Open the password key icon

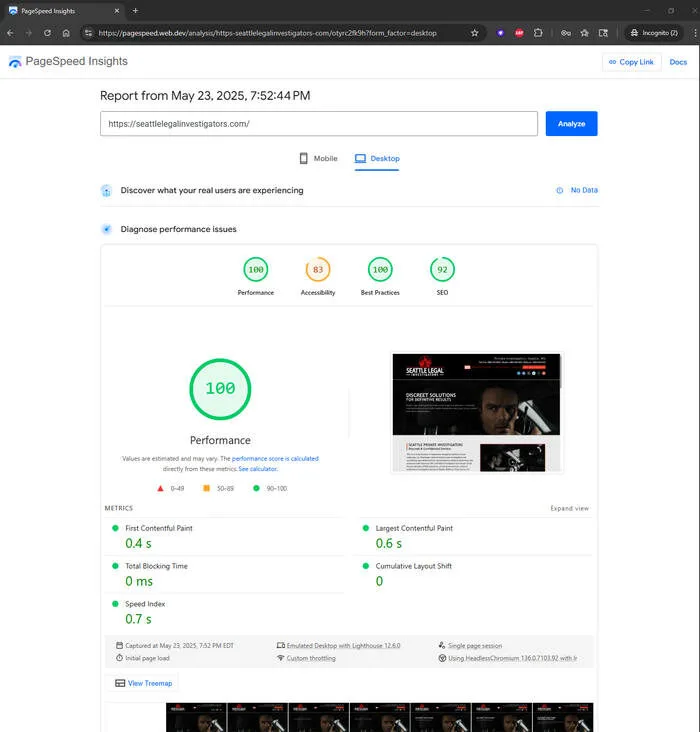point(566,33)
